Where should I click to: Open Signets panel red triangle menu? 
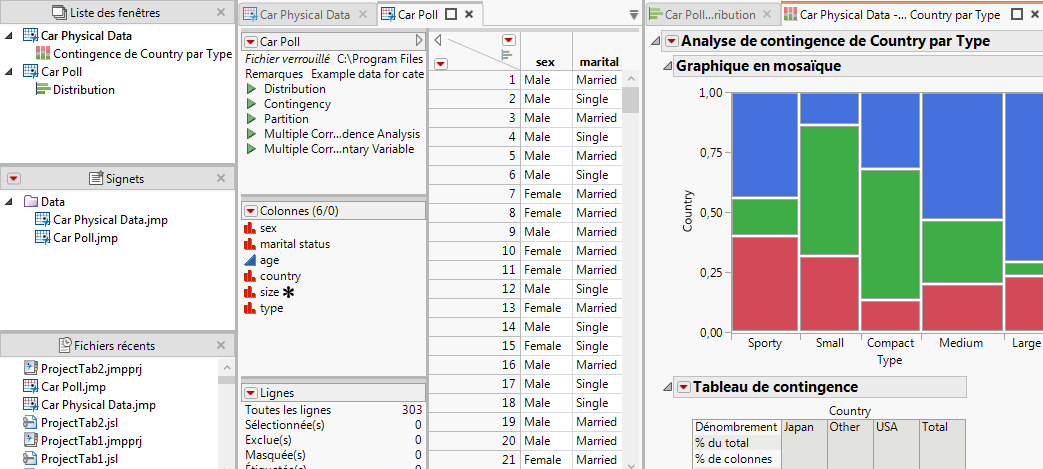tap(15, 178)
